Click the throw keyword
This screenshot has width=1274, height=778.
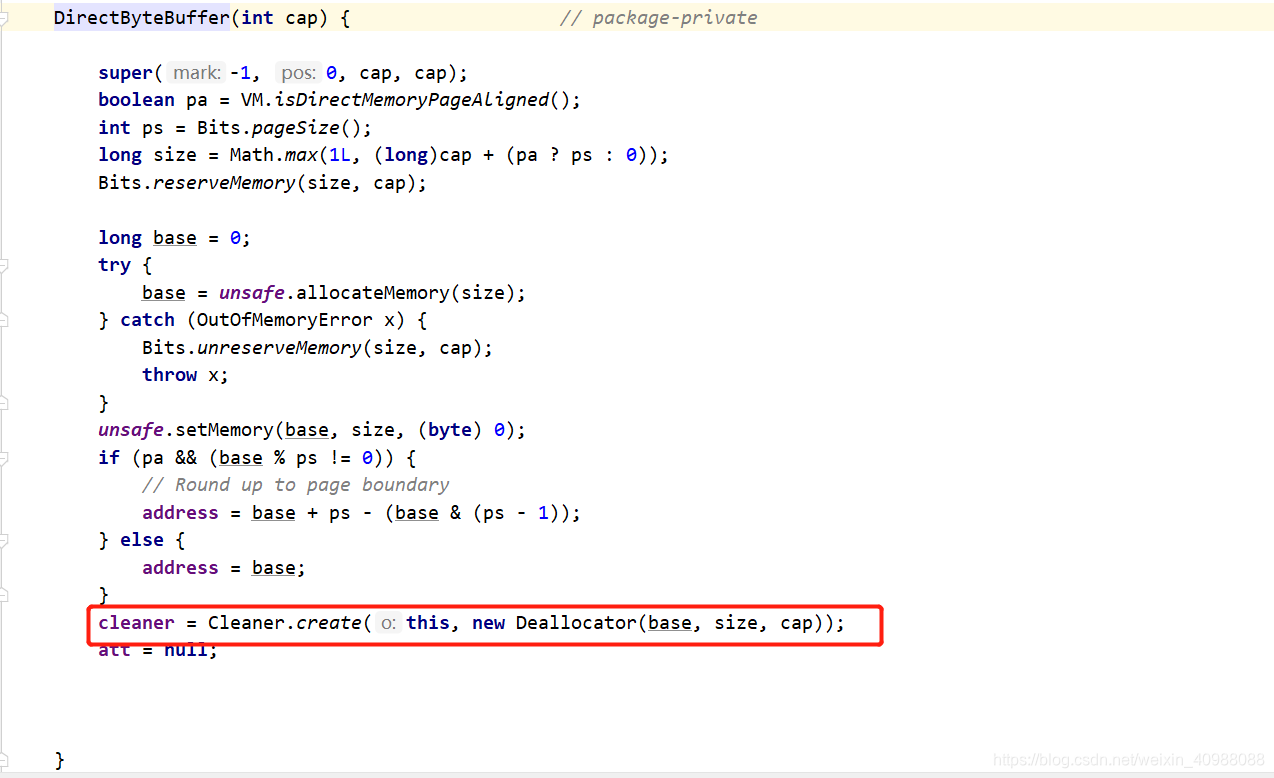coord(169,375)
